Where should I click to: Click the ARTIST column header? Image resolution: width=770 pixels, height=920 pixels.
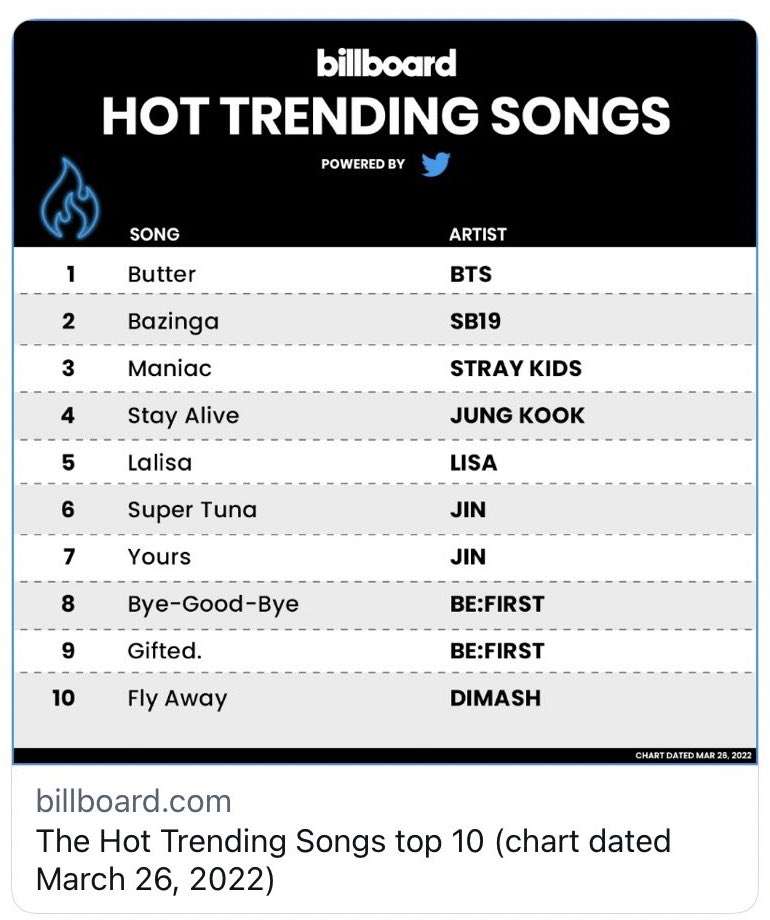click(x=478, y=234)
